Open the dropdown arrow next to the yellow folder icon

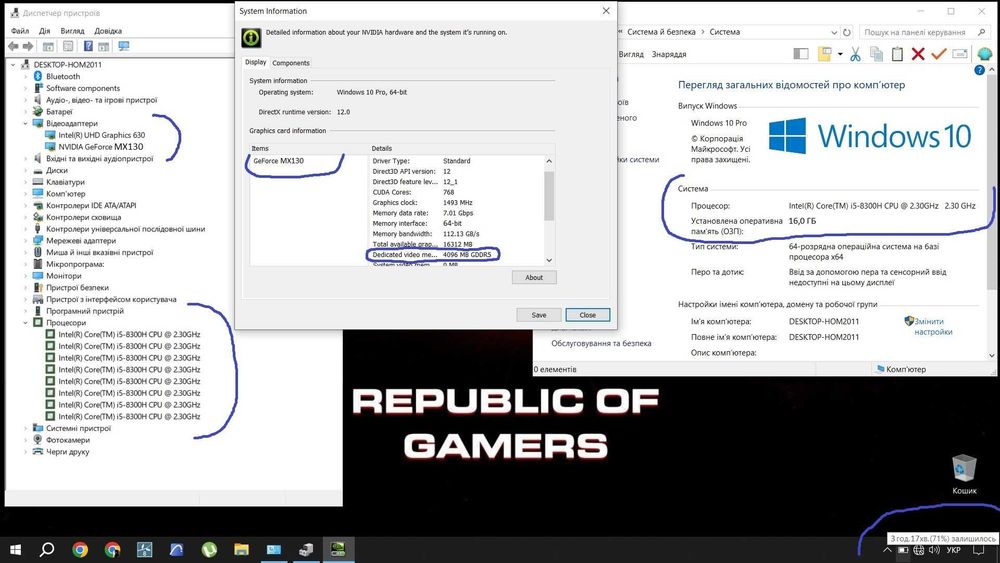click(x=840, y=54)
